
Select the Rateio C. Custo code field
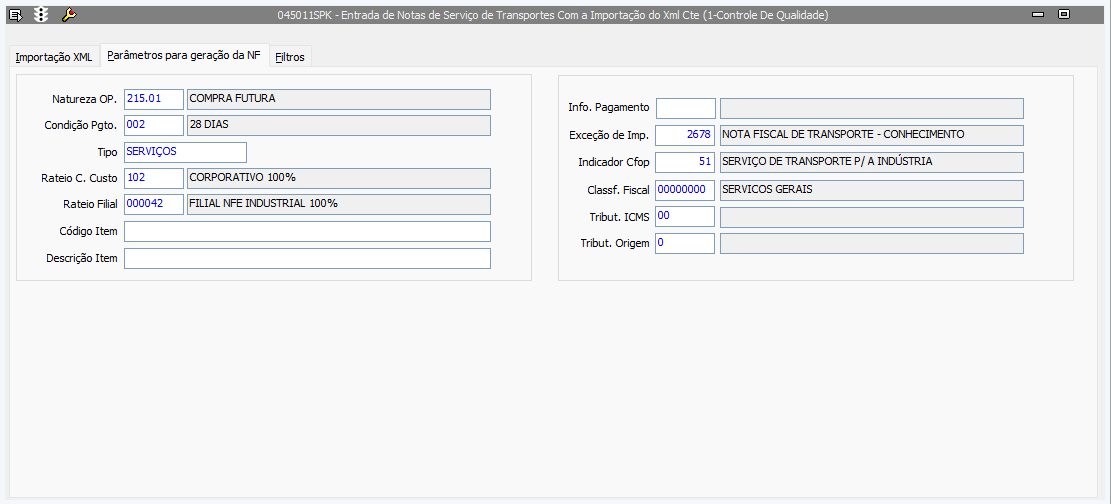154,178
